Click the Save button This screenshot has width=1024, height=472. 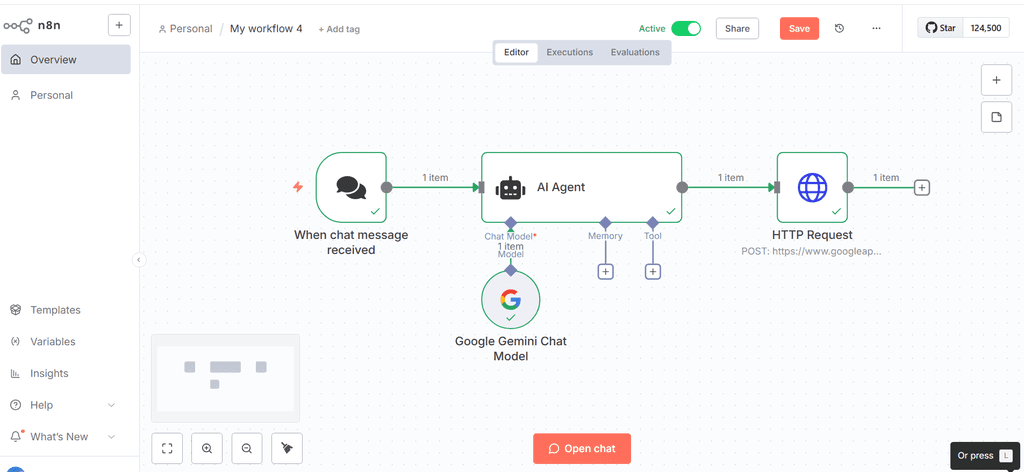click(x=799, y=29)
